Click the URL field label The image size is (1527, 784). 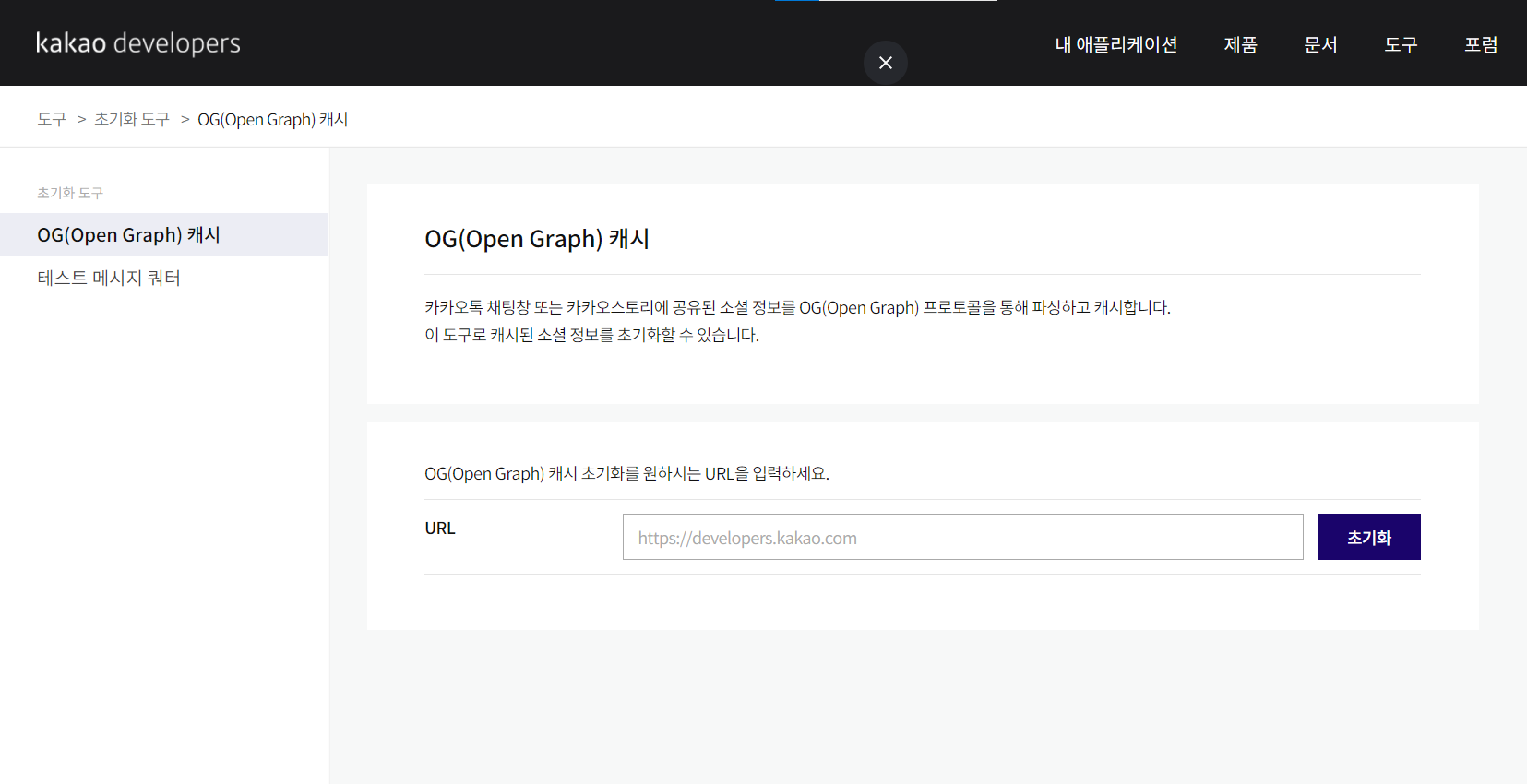coord(440,529)
